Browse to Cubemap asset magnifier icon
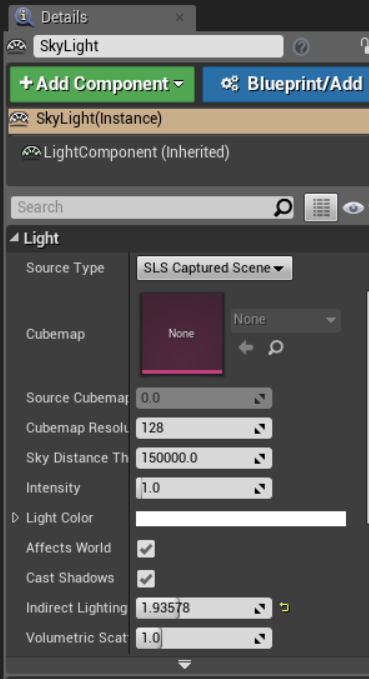 tap(275, 347)
